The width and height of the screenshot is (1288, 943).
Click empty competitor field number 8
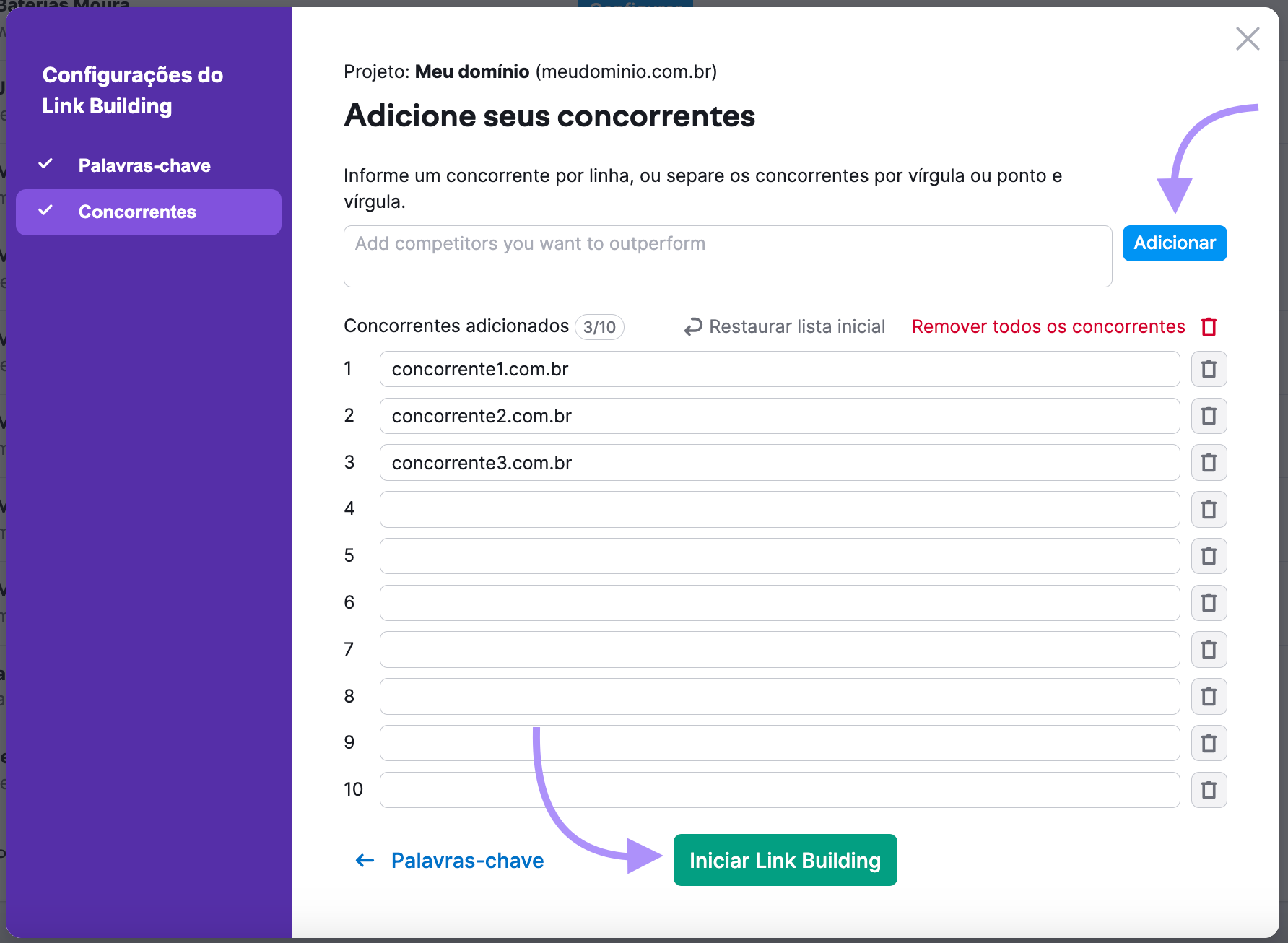[780, 697]
